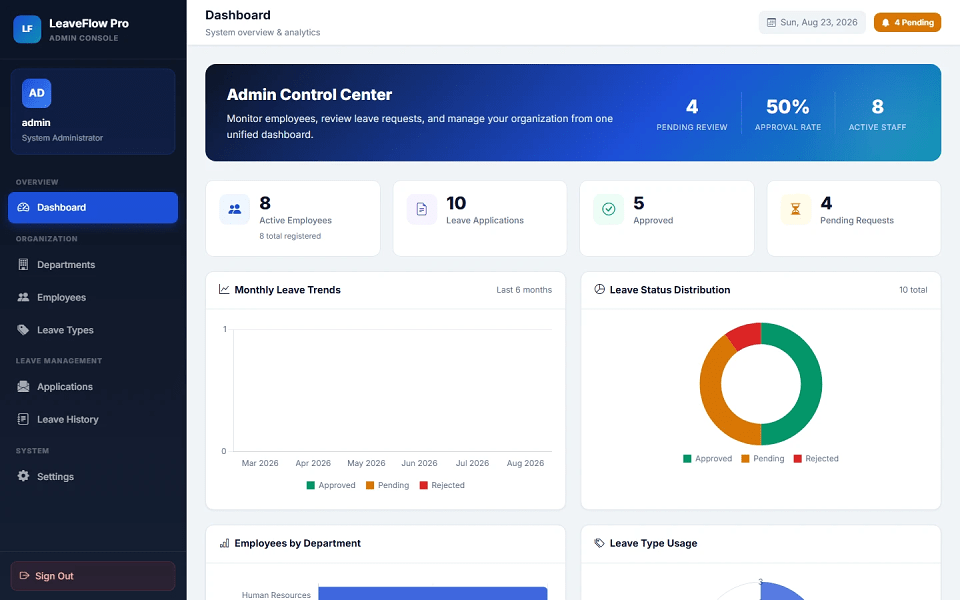Click the Leave History journal icon

[23, 419]
